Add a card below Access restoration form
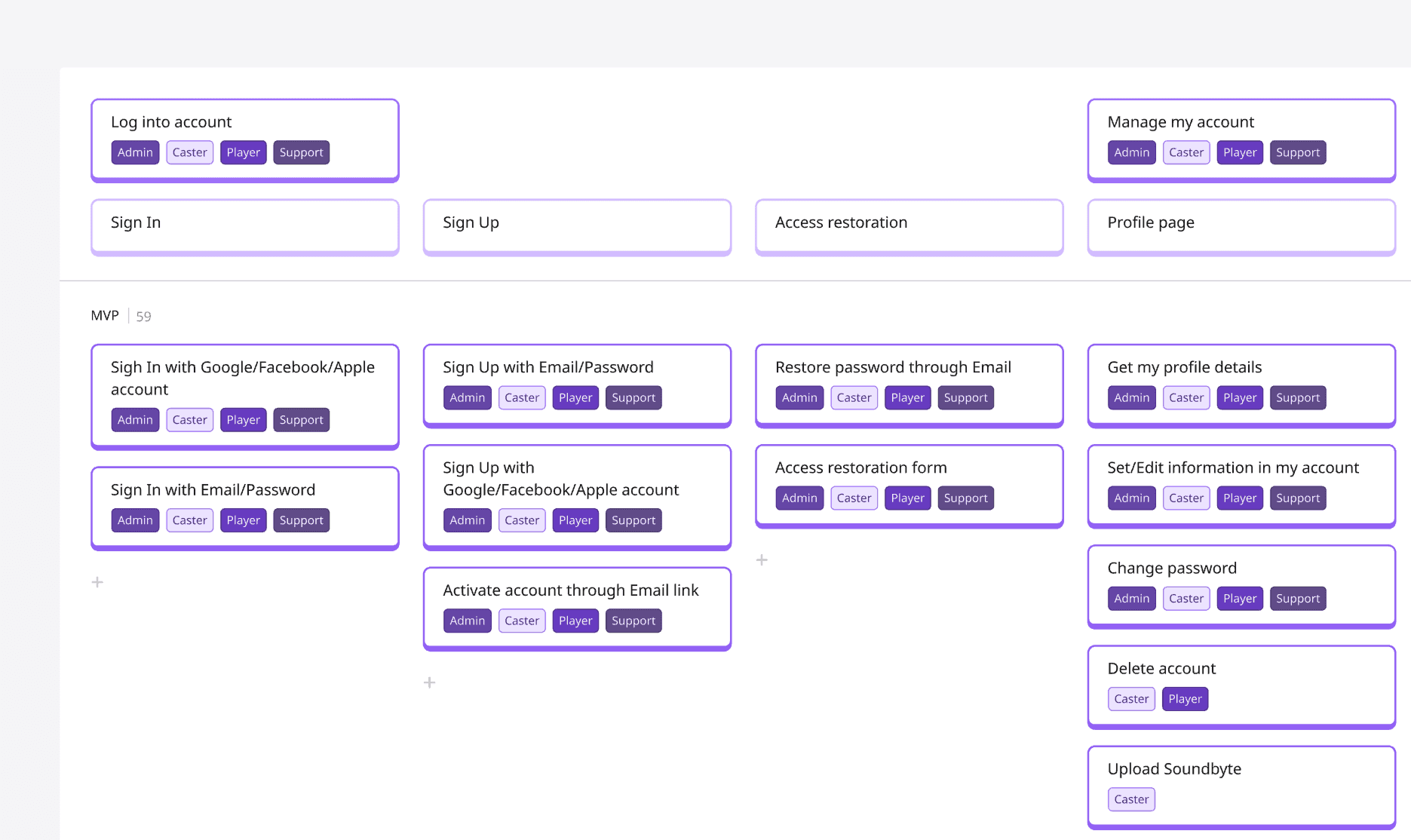The width and height of the screenshot is (1411, 840). click(x=762, y=559)
